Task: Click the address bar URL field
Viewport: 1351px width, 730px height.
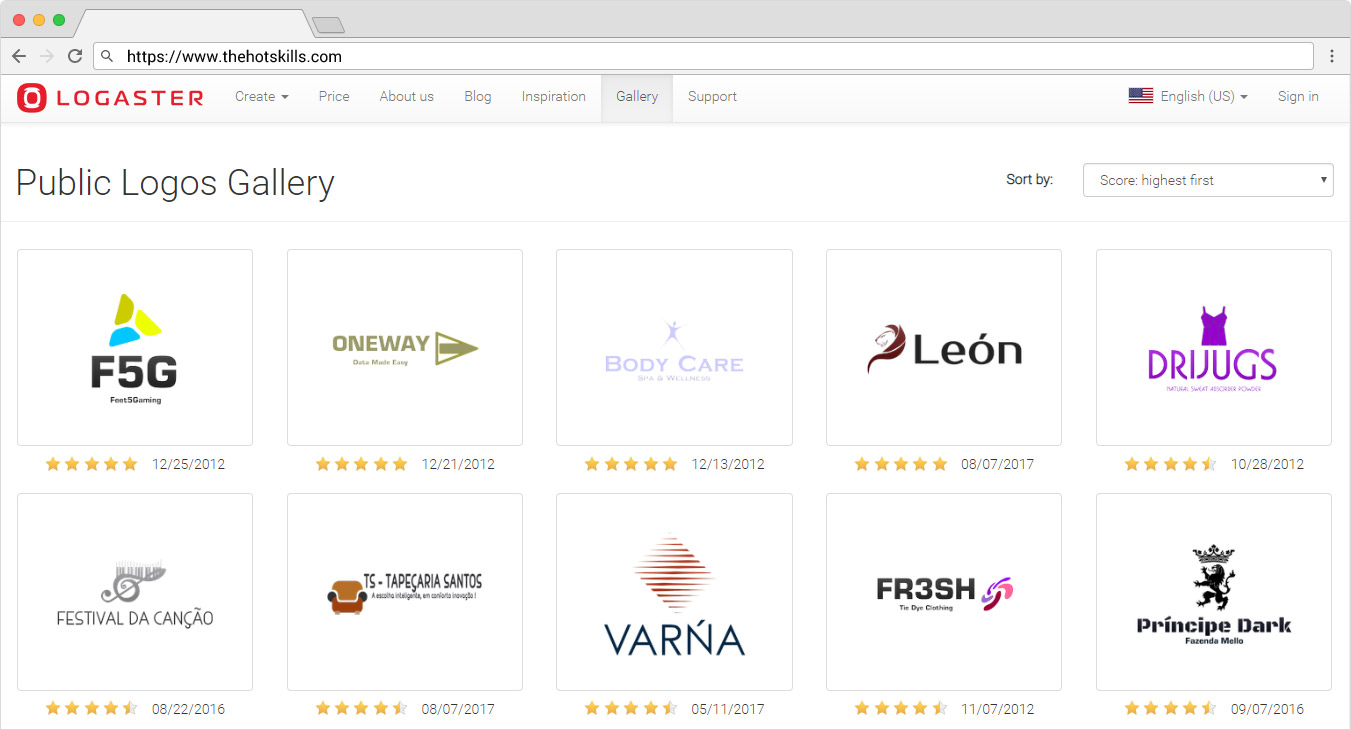Action: click(703, 56)
